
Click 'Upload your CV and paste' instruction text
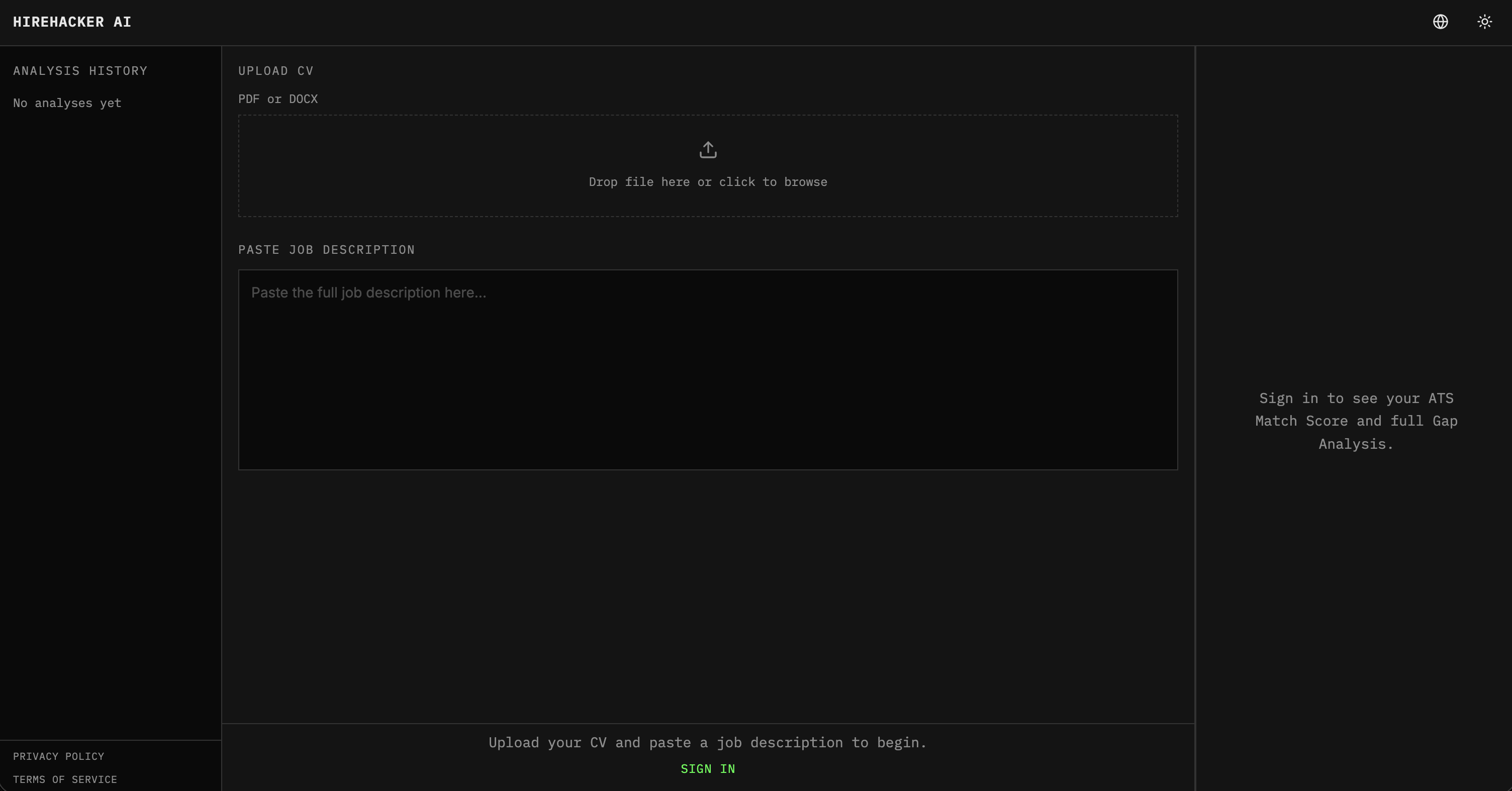tap(707, 742)
